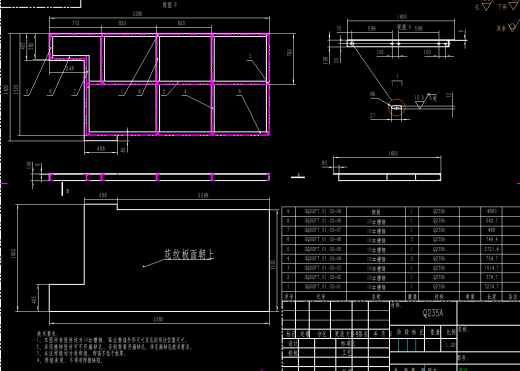Click the 760 vertical dimension beside the frame
The image size is (520, 371).
289,52
